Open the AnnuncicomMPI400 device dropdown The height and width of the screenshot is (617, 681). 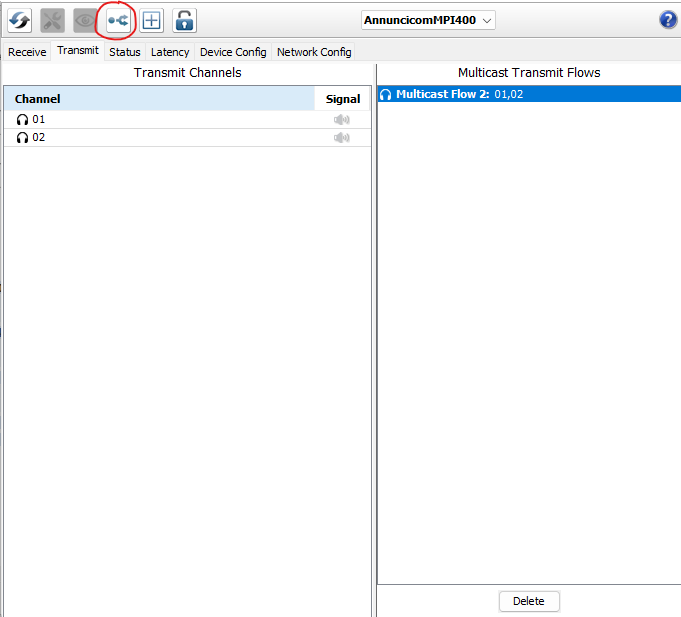[x=428, y=20]
